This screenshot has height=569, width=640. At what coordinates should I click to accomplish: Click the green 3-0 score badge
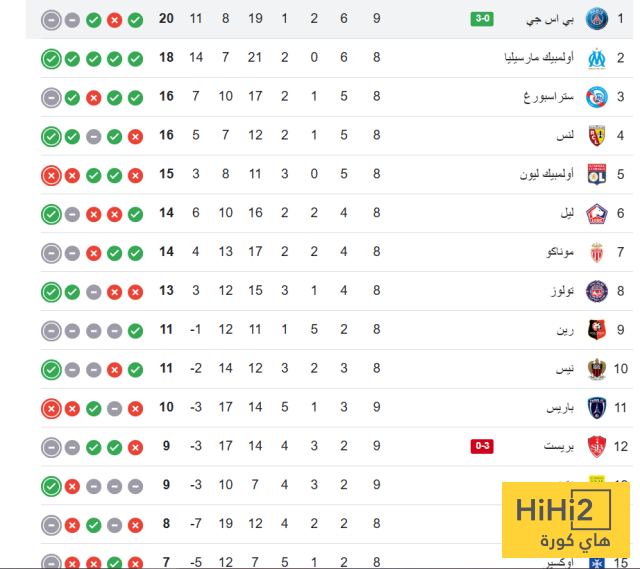481,19
